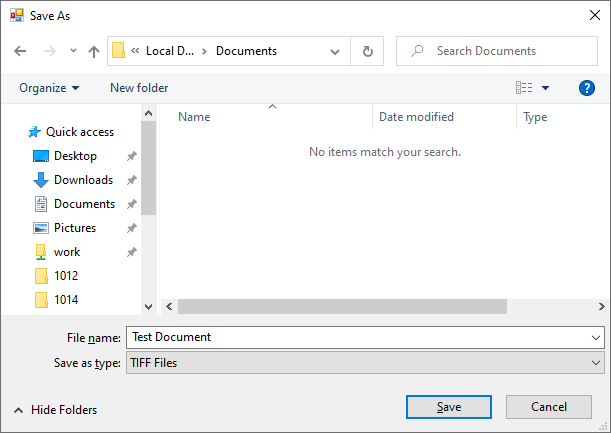611x433 pixels.
Task: Click the pin icon beside work
Action: [x=132, y=252]
